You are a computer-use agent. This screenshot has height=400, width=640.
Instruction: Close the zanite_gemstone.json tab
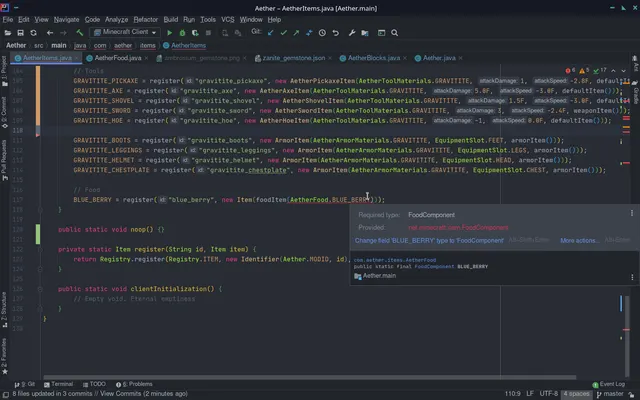330,58
